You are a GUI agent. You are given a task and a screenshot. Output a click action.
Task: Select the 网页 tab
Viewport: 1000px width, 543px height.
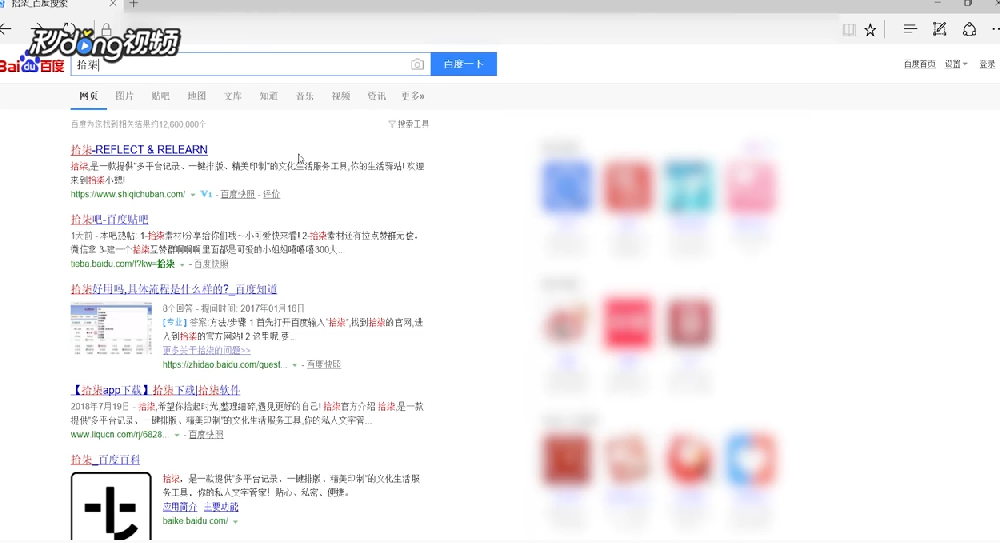(89, 96)
